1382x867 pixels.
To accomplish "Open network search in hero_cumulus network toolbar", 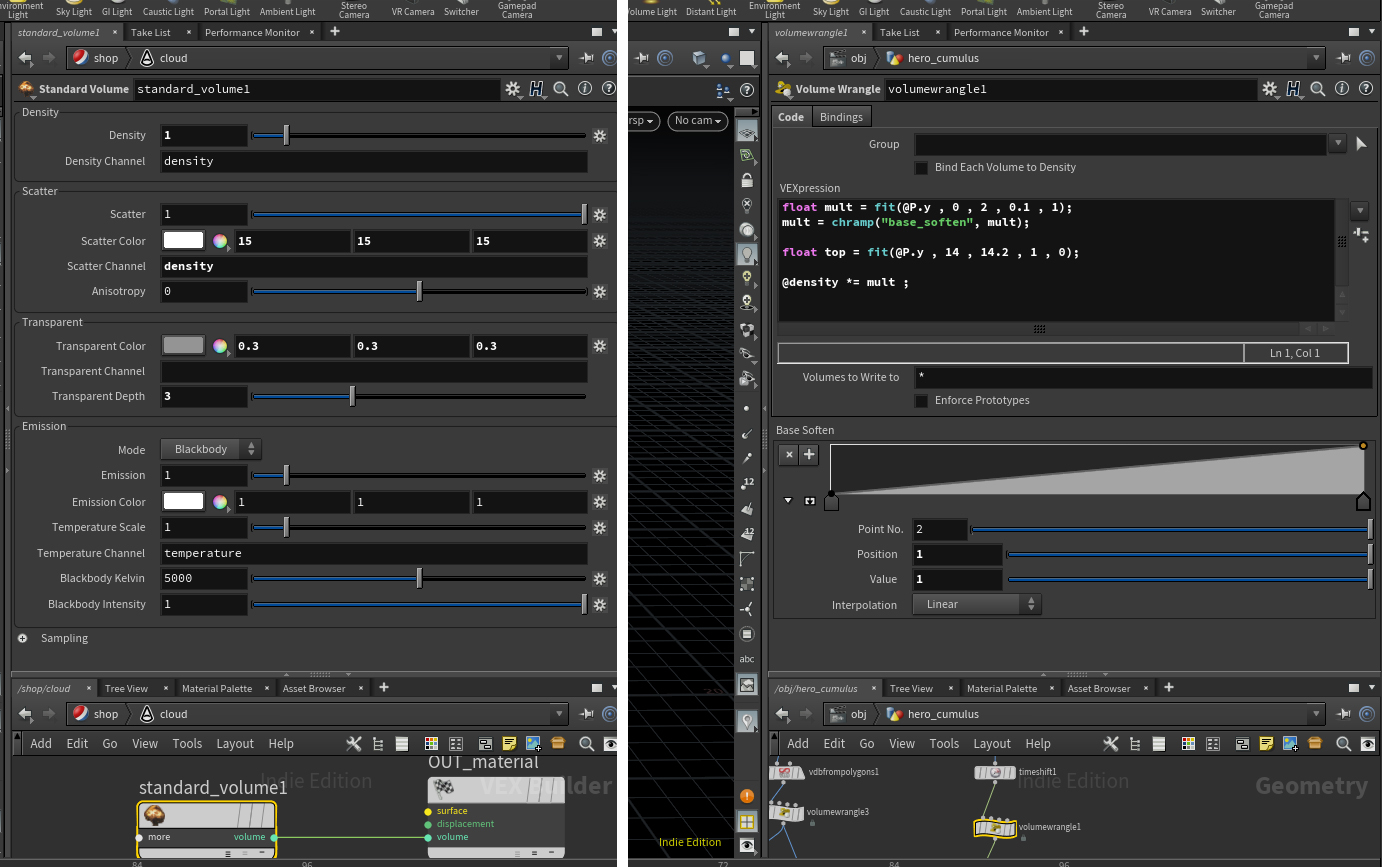I will click(x=1344, y=743).
